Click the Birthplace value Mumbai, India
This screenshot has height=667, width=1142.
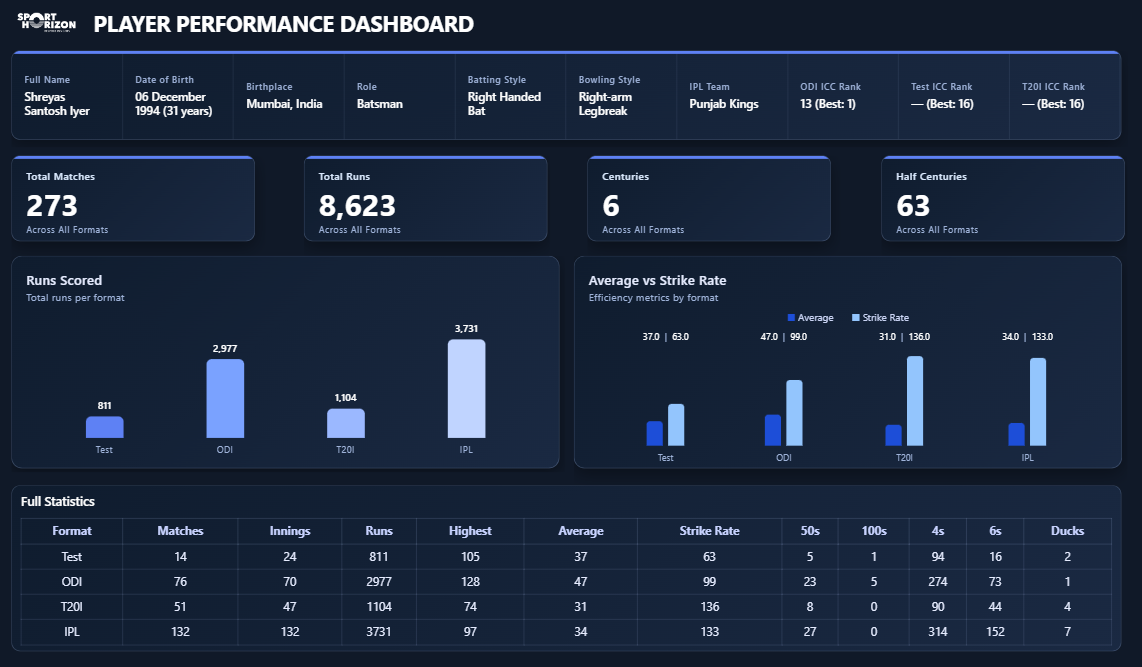[284, 104]
